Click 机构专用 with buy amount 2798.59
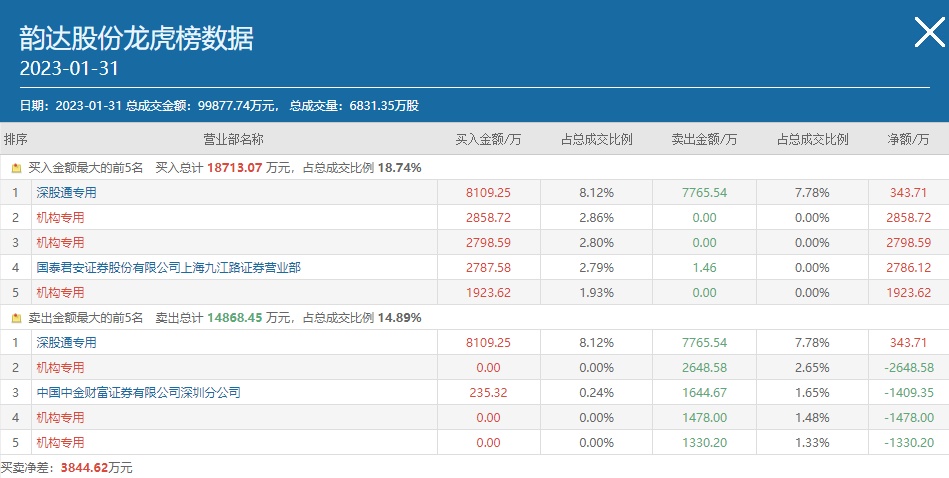This screenshot has height=478, width=949. [60, 242]
